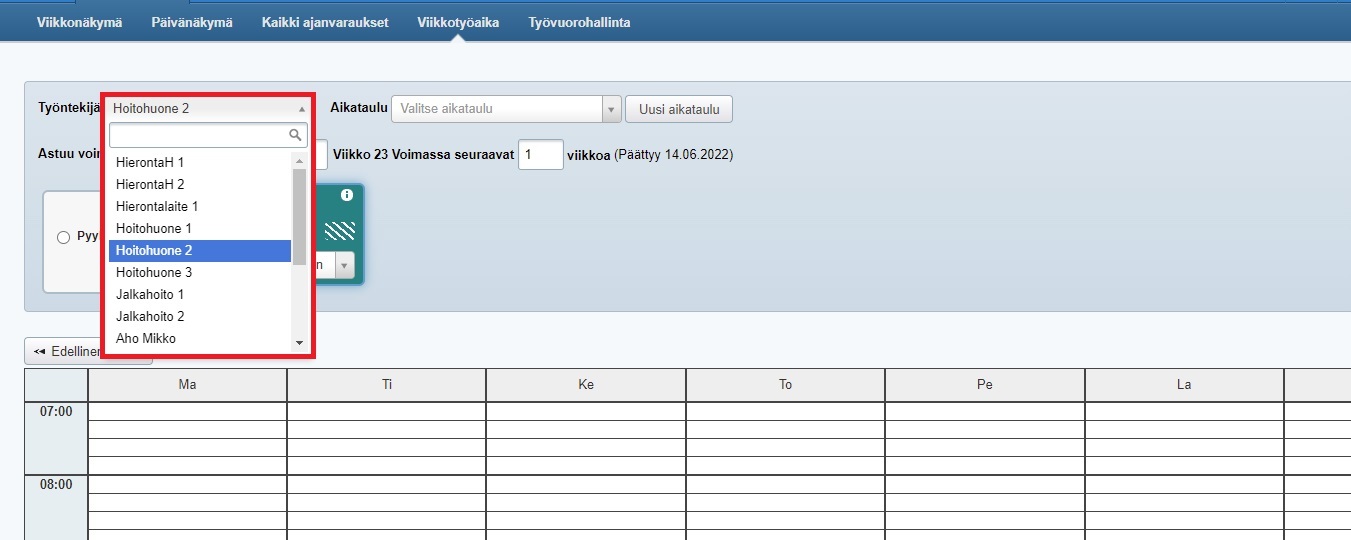Select the radio button beside the Pyy label
Viewport: 1351px width, 540px height.
tap(64, 237)
